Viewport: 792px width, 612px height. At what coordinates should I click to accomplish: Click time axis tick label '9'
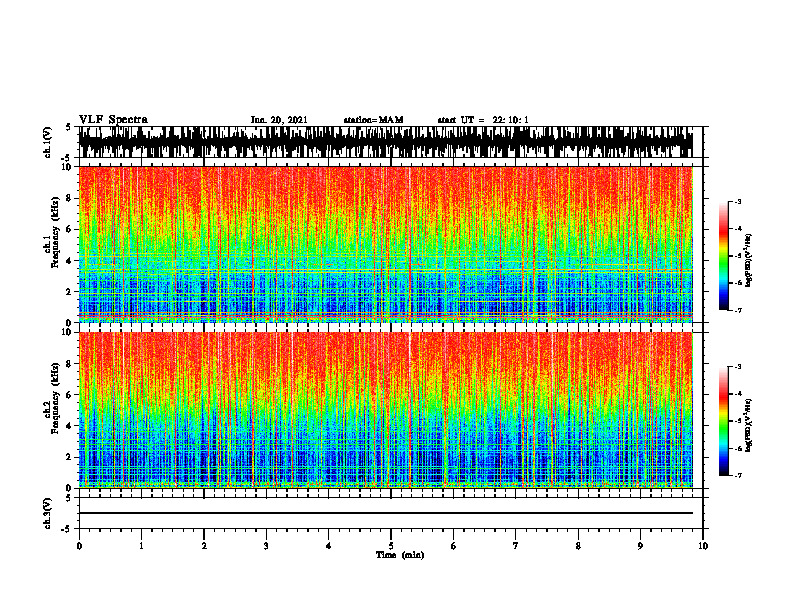tap(640, 546)
